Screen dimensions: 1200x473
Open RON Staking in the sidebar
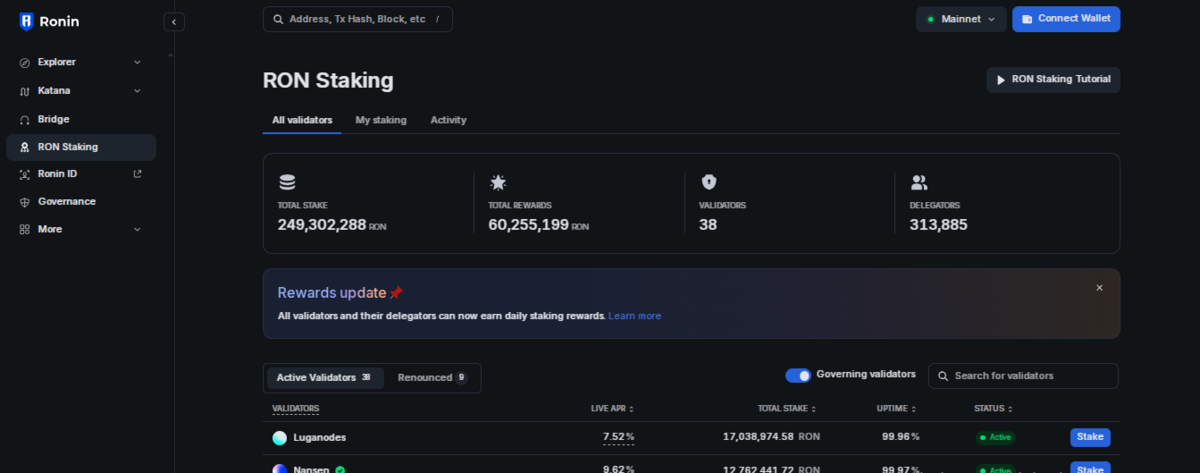pos(81,147)
